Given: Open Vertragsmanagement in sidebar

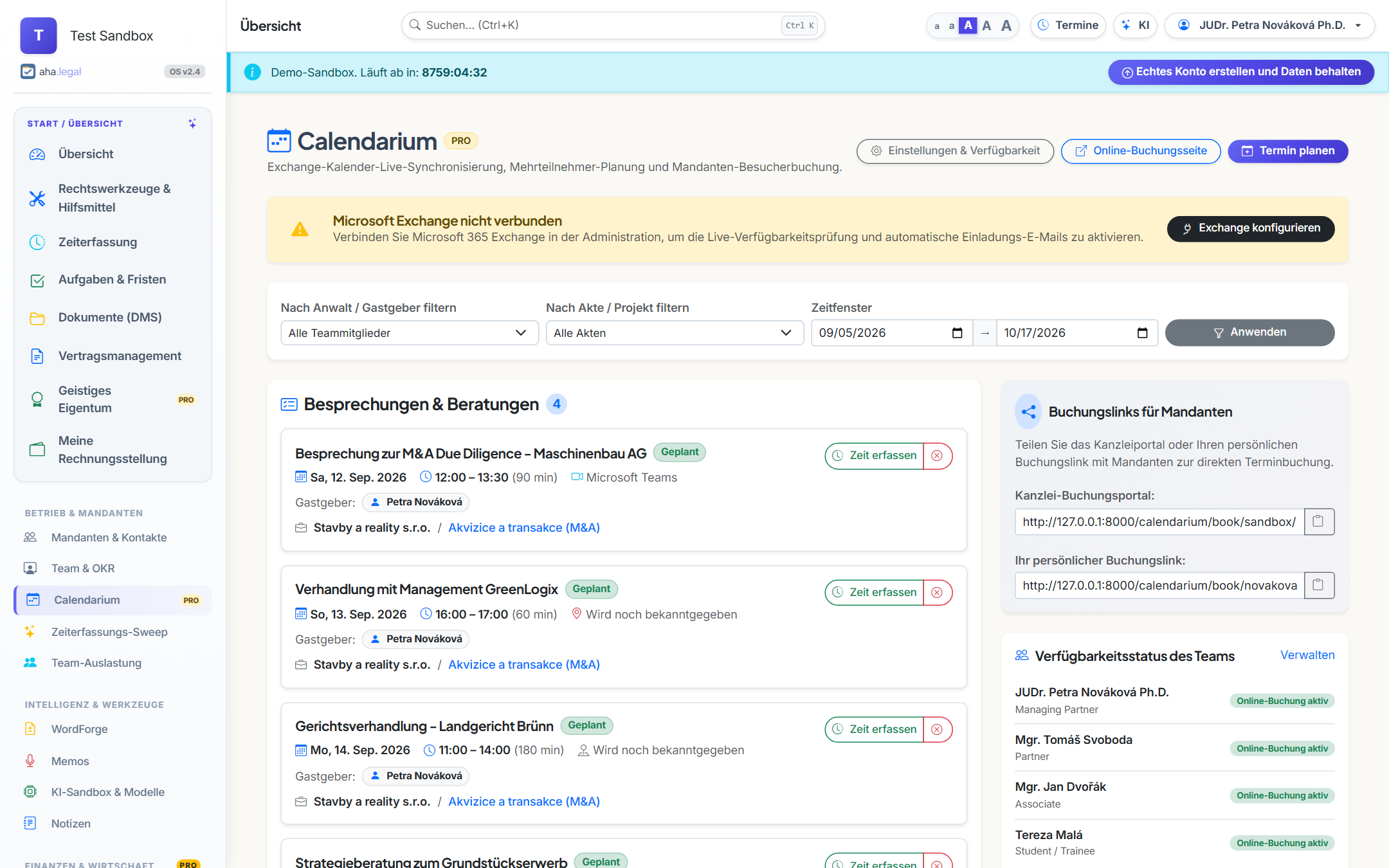Looking at the screenshot, I should tap(113, 356).
